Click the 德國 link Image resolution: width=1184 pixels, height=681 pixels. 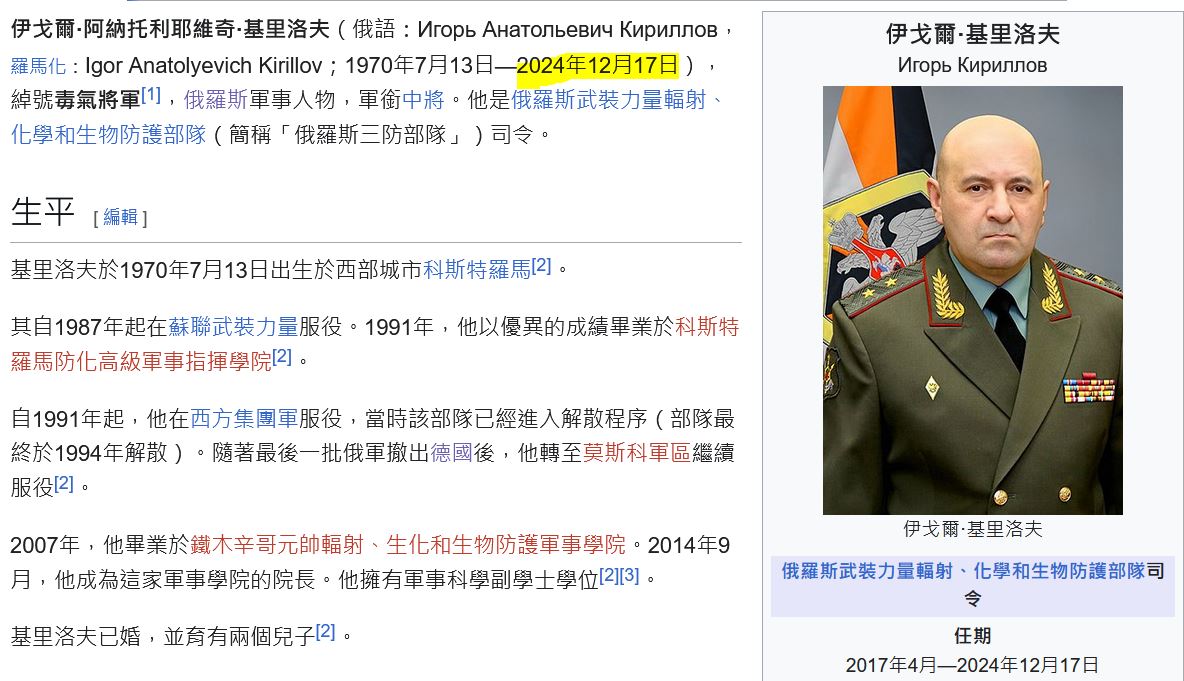point(451,453)
